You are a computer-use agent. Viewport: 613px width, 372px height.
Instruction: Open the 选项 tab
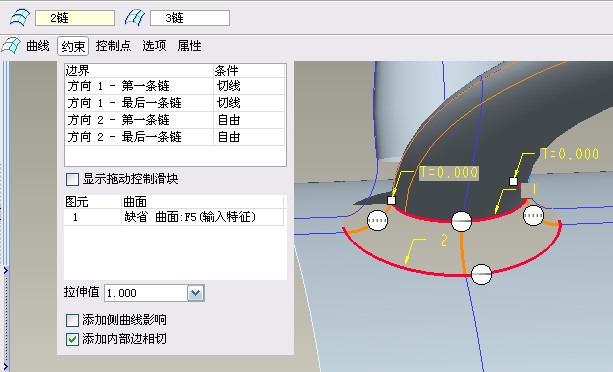click(154, 46)
